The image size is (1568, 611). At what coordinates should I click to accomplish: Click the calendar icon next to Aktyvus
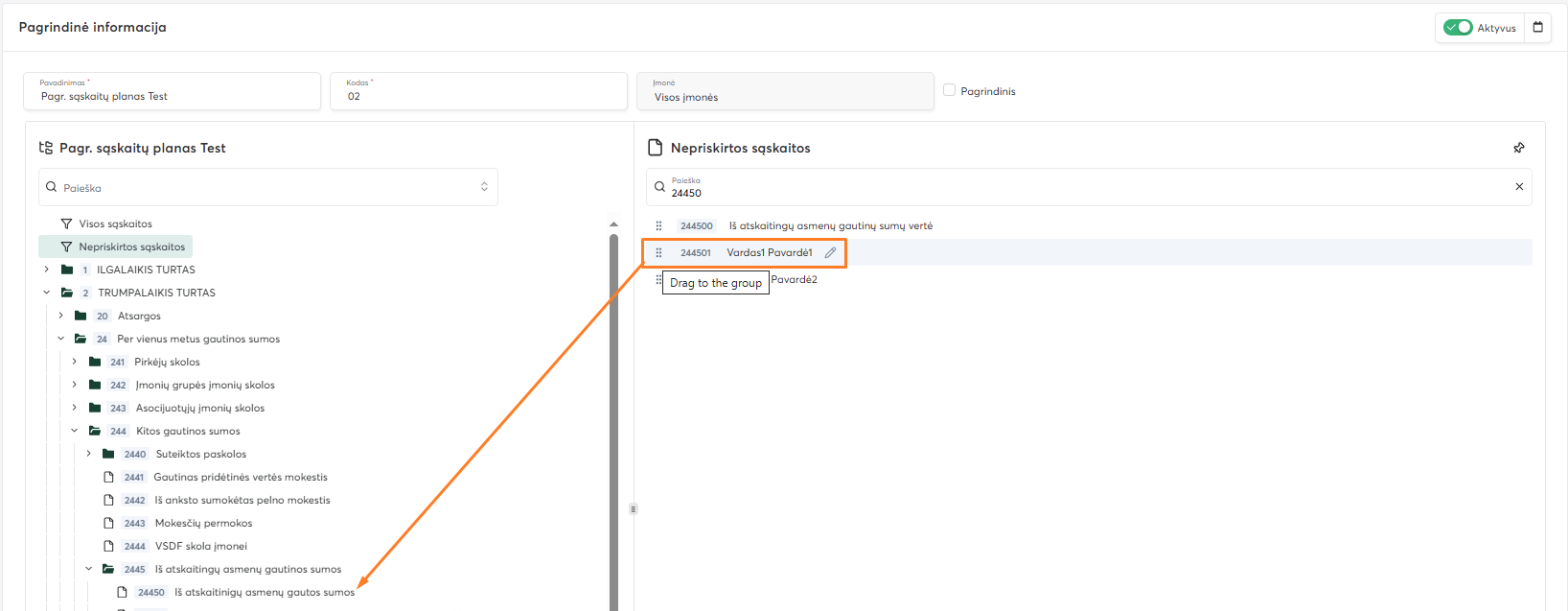1537,27
